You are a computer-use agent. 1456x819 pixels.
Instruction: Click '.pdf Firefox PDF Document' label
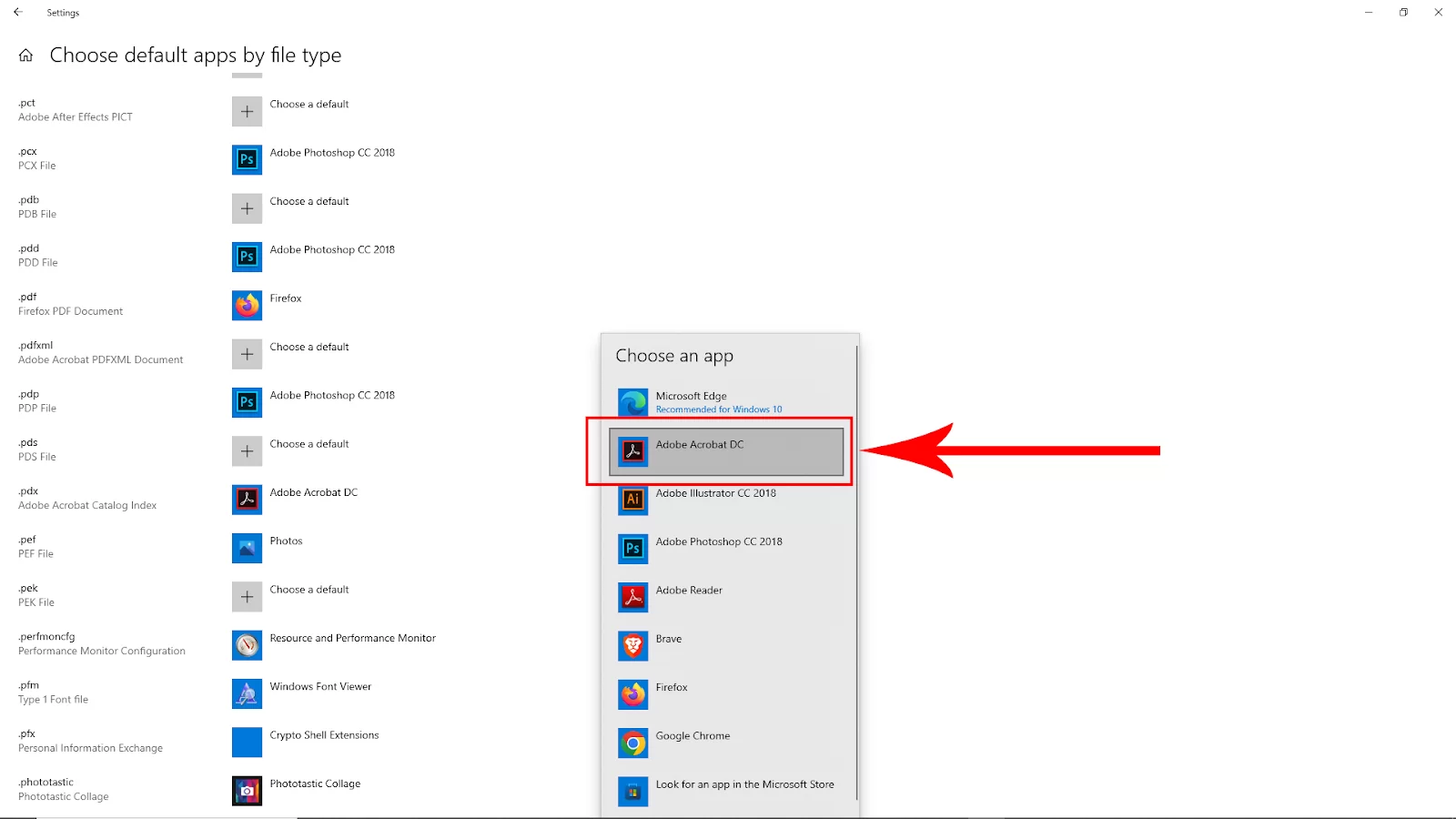(70, 304)
